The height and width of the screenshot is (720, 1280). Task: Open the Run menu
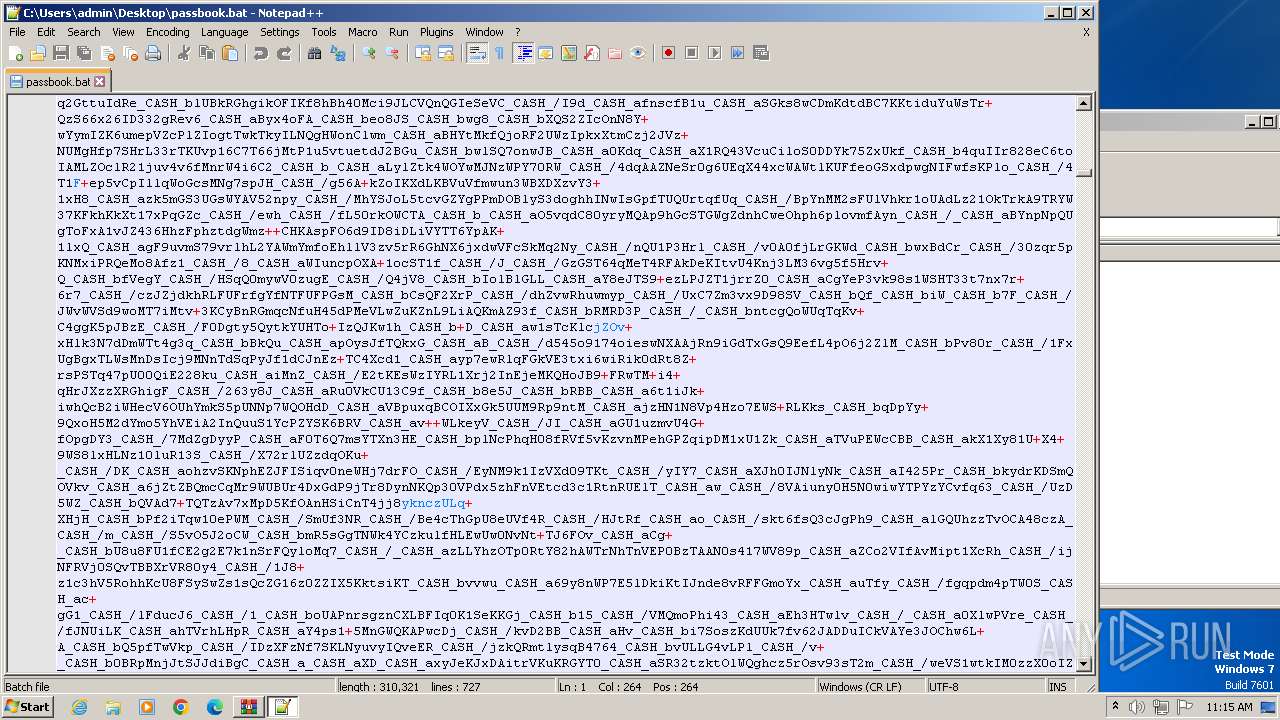point(399,32)
